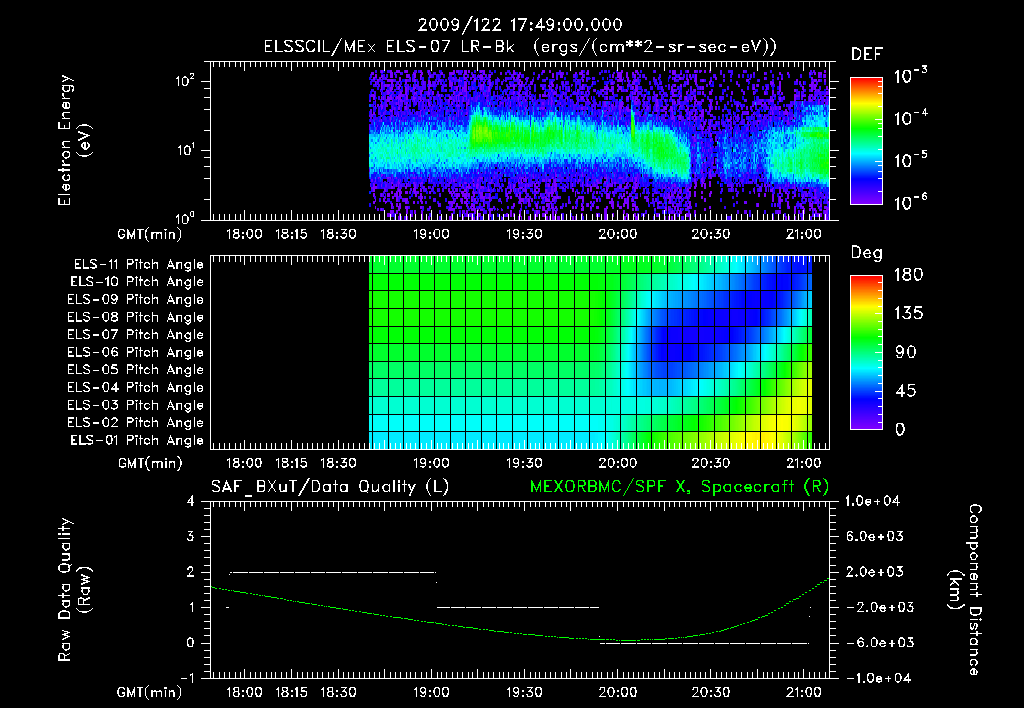This screenshot has height=708, width=1024.
Task: Click the data quality line at level 1
Action: (517, 607)
